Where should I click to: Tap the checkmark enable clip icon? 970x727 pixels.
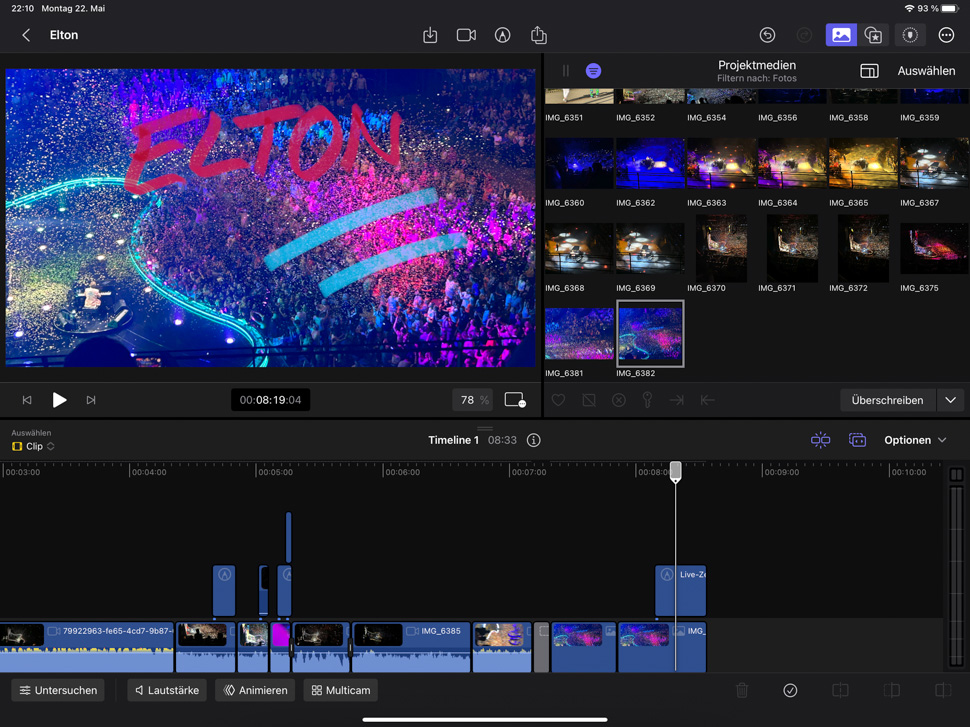tap(790, 690)
